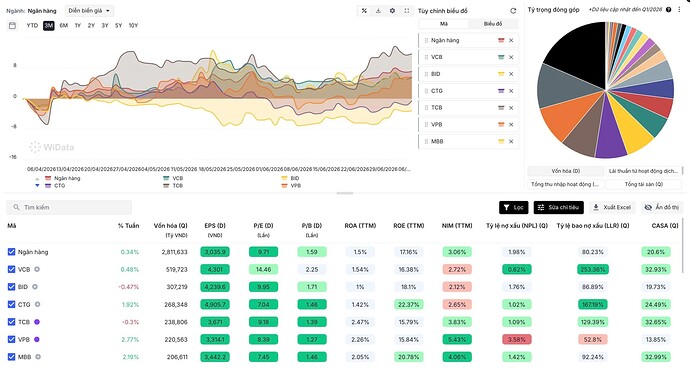
Task: Remove Ngân hàng from the chart list
Action: 511,40
